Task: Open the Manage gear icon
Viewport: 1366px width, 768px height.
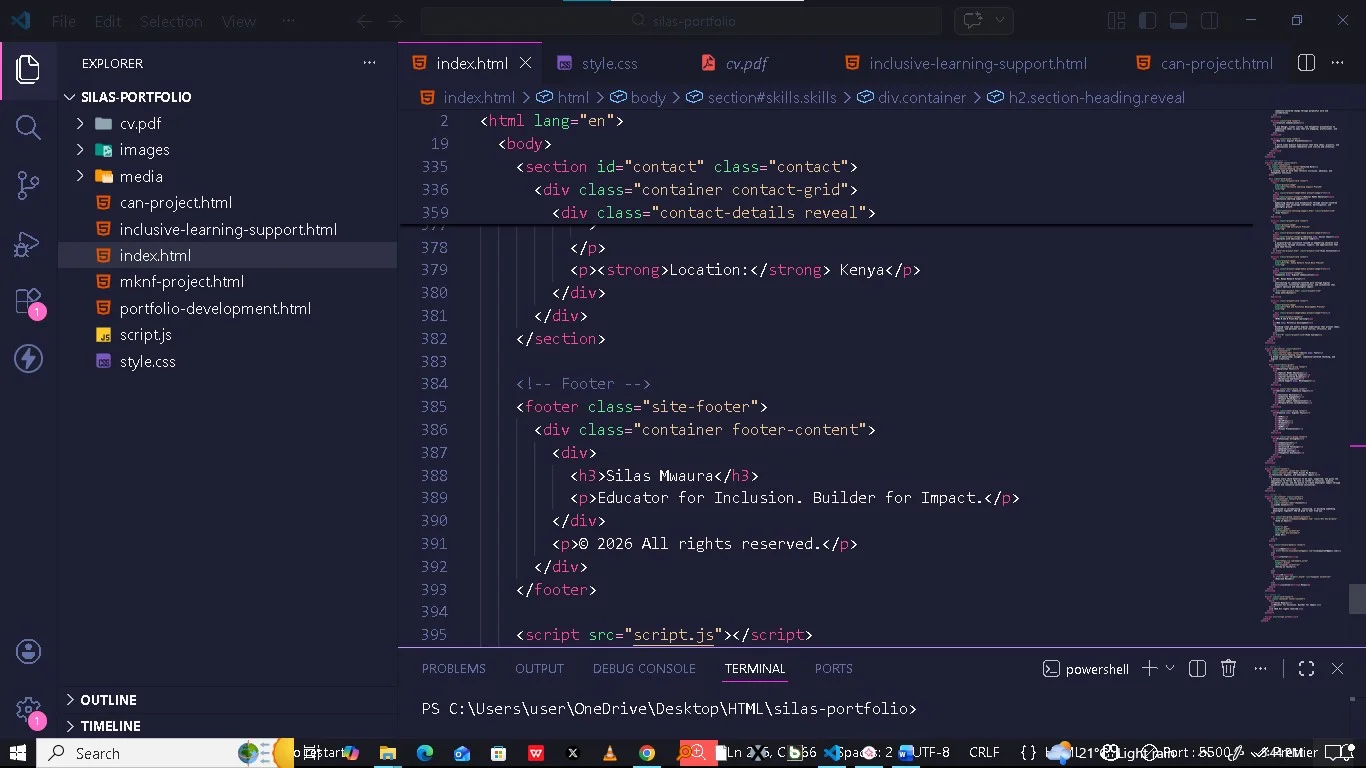Action: [x=28, y=710]
